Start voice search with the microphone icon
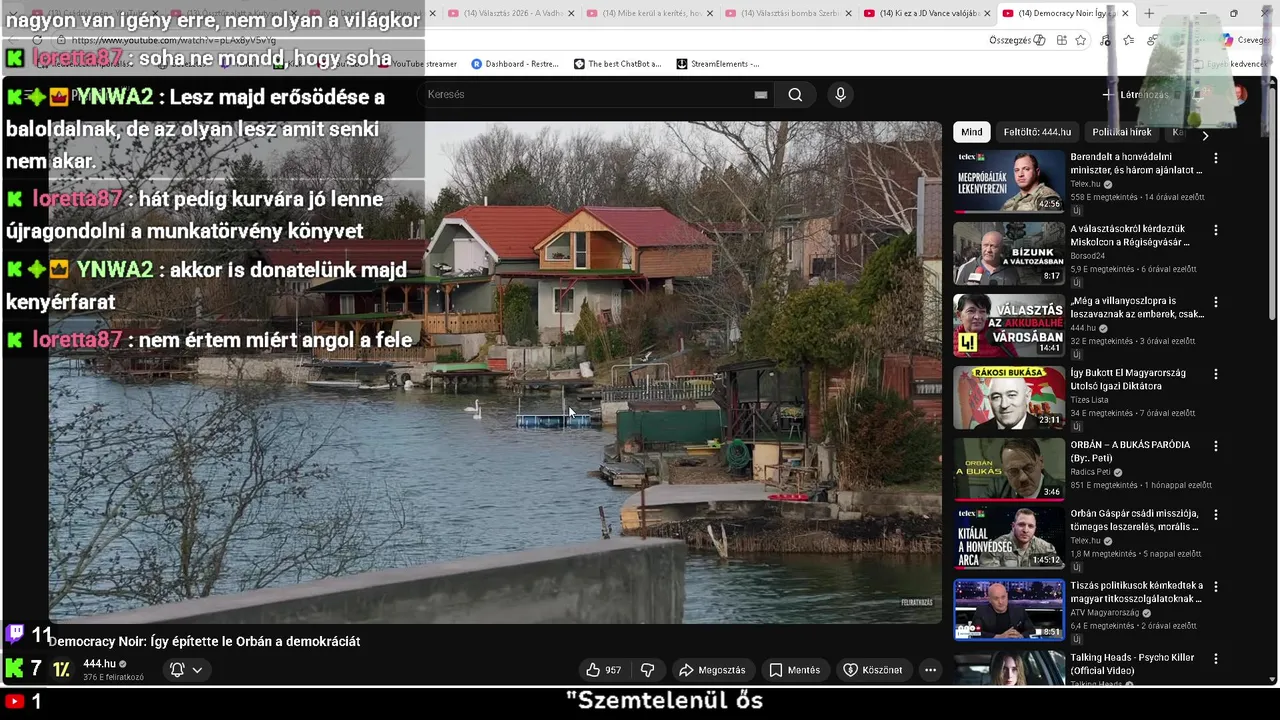The width and height of the screenshot is (1280, 720). (840, 94)
